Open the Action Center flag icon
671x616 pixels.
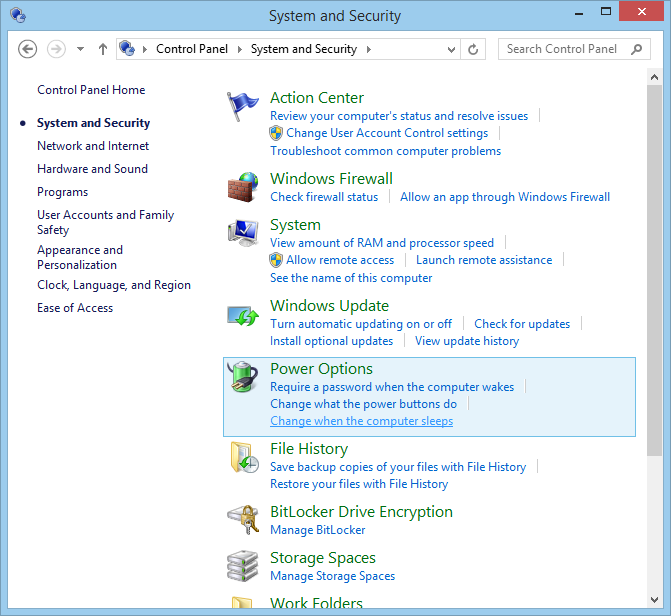pos(242,106)
